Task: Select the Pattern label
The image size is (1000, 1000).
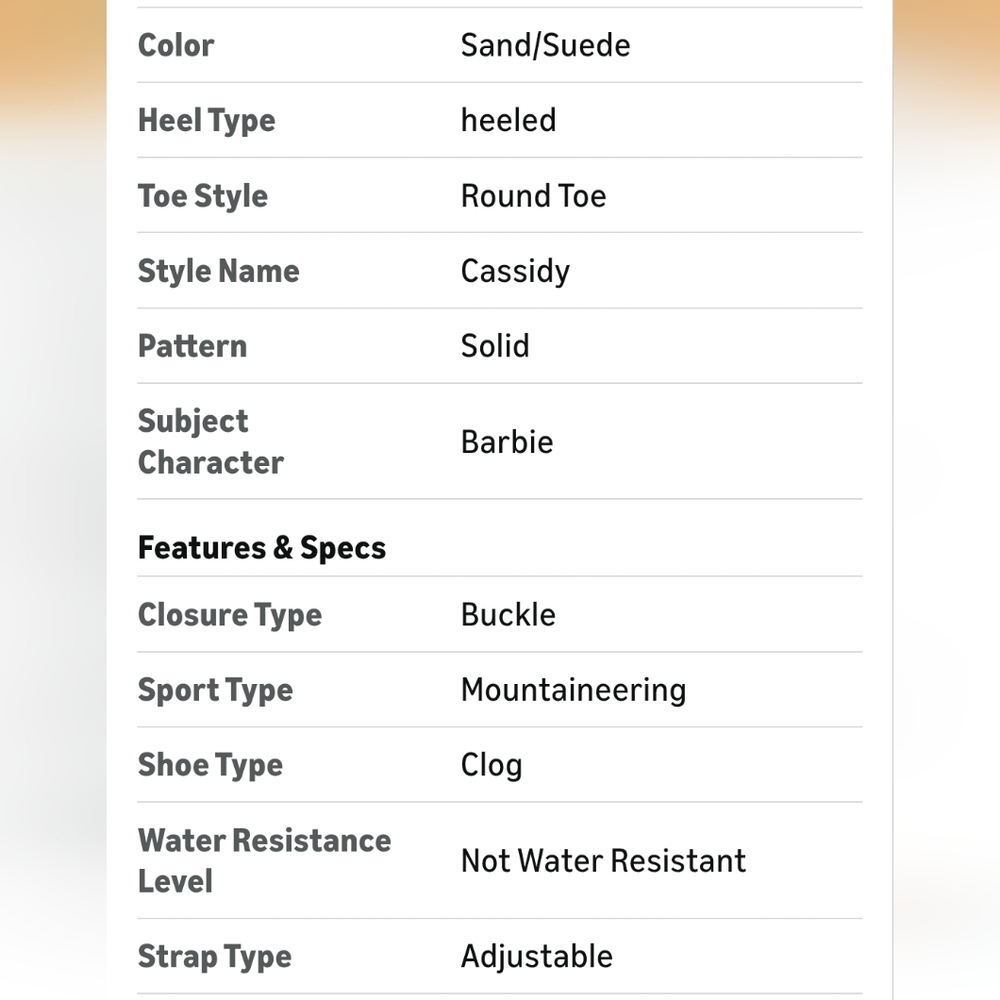Action: 193,346
